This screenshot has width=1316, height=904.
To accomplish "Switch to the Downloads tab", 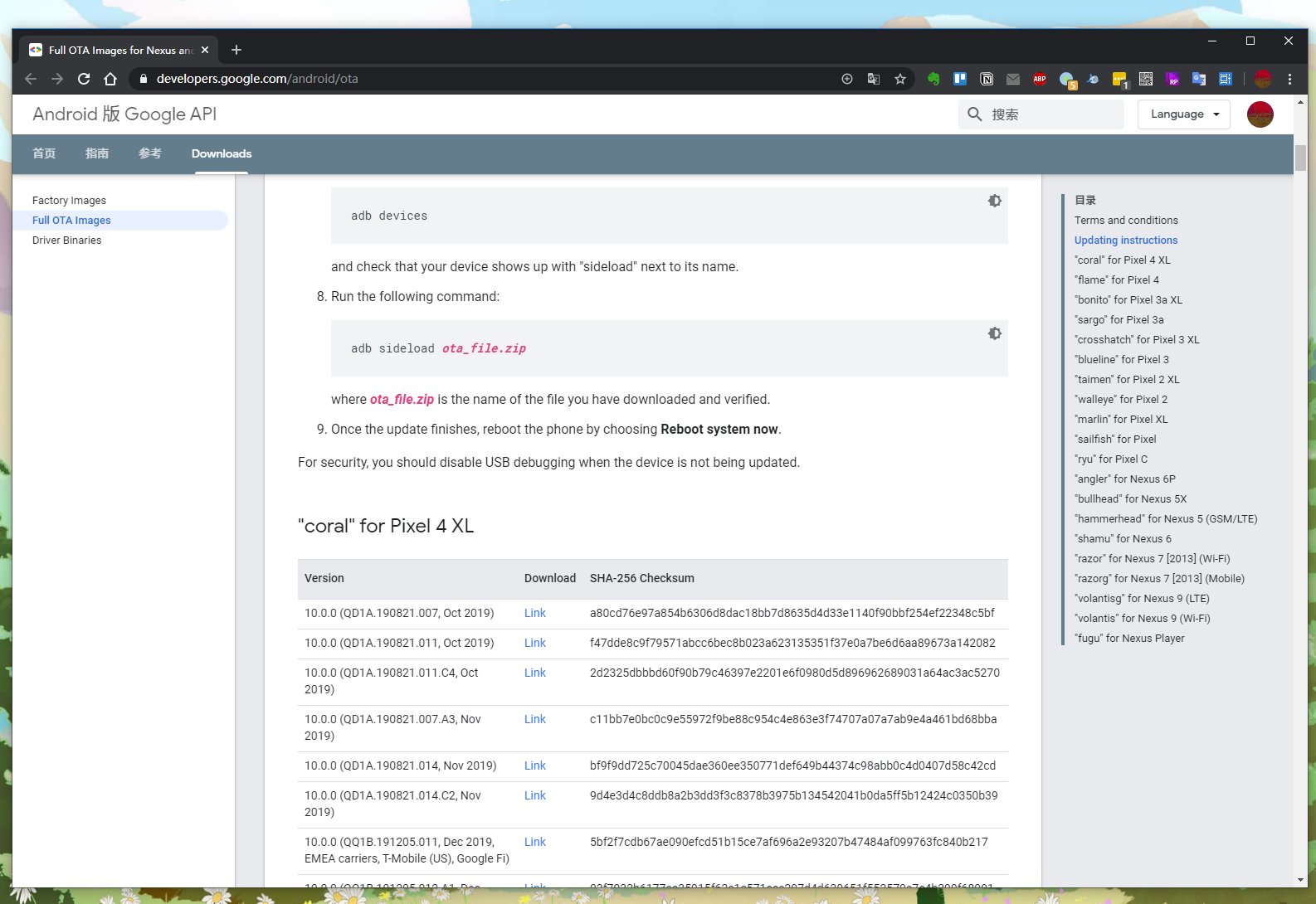I will 222,153.
